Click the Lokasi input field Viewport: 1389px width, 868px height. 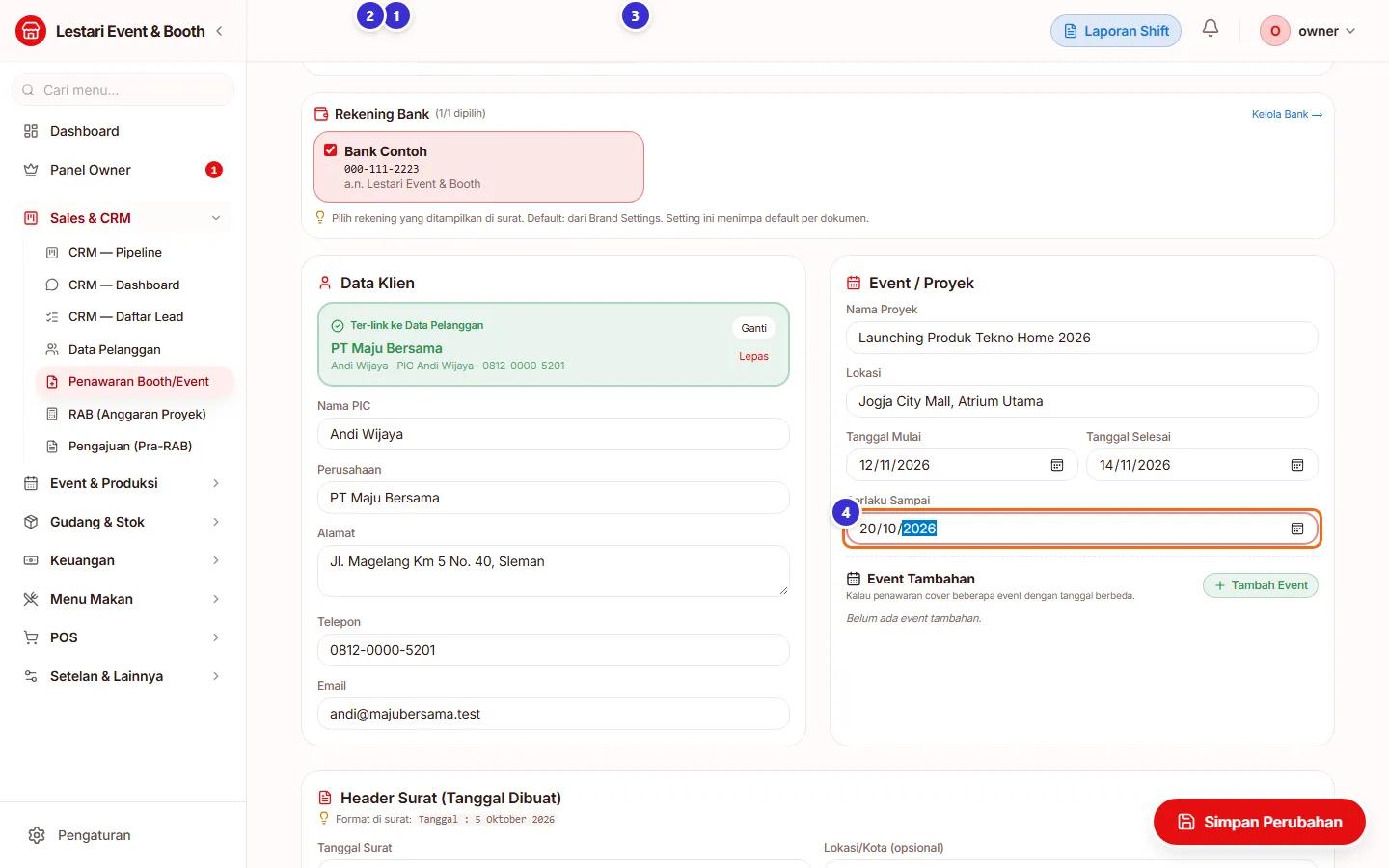[x=1082, y=401]
